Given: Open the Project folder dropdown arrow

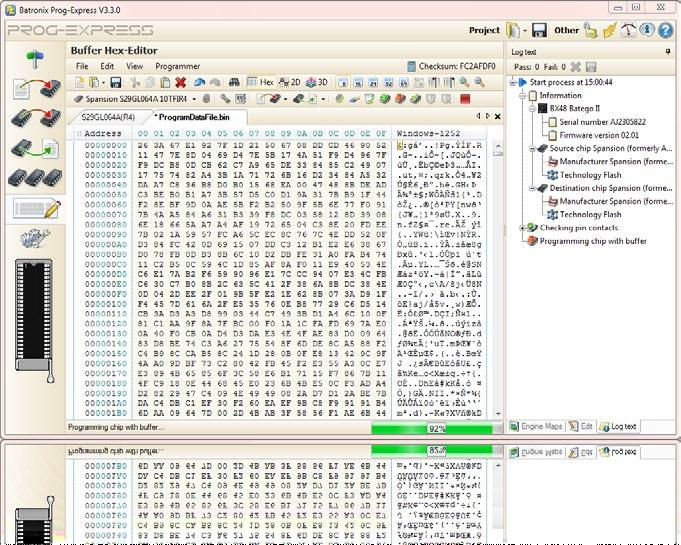Looking at the screenshot, I should (525, 31).
